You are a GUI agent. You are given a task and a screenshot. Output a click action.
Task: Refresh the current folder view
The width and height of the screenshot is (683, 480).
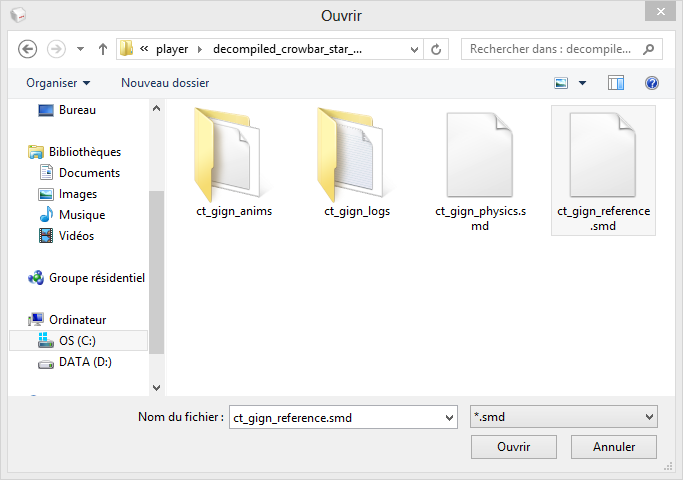(436, 49)
